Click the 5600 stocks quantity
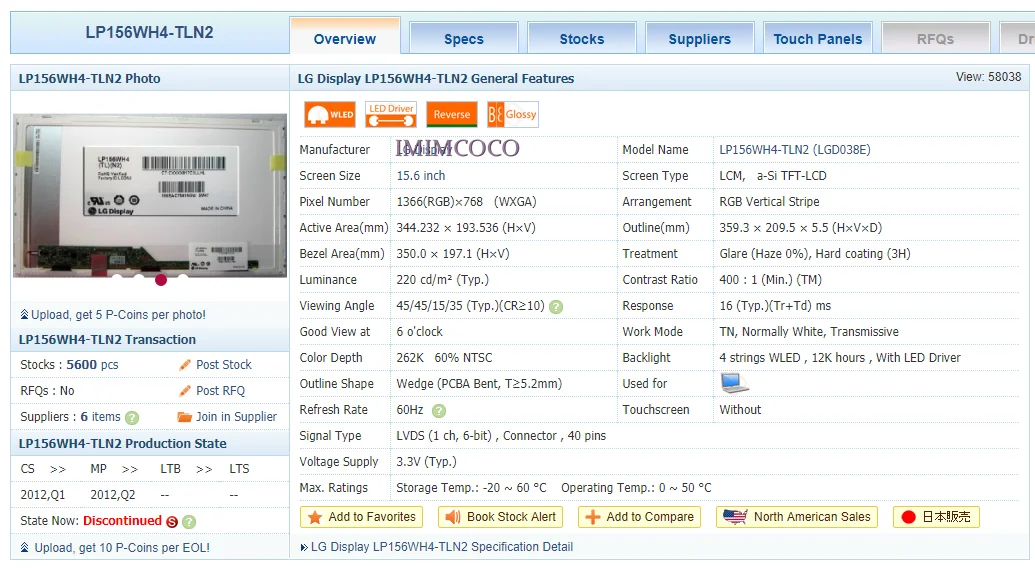This screenshot has height=570, width=1035. (82, 365)
